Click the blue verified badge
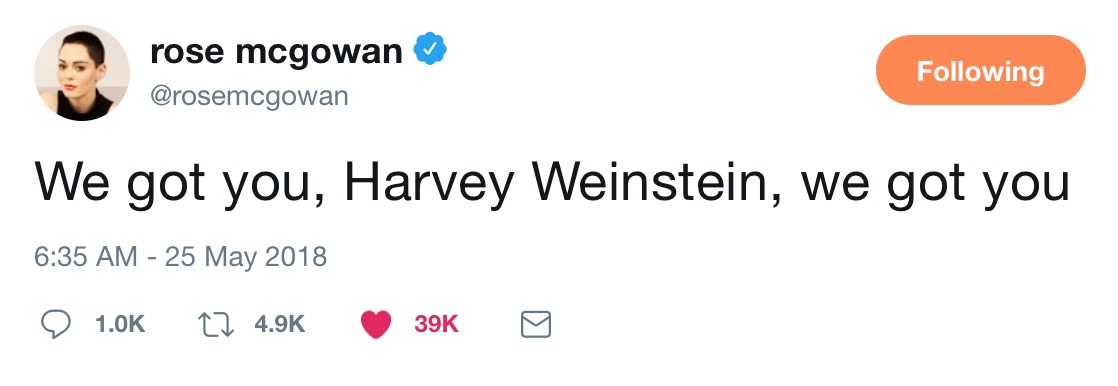 430,51
